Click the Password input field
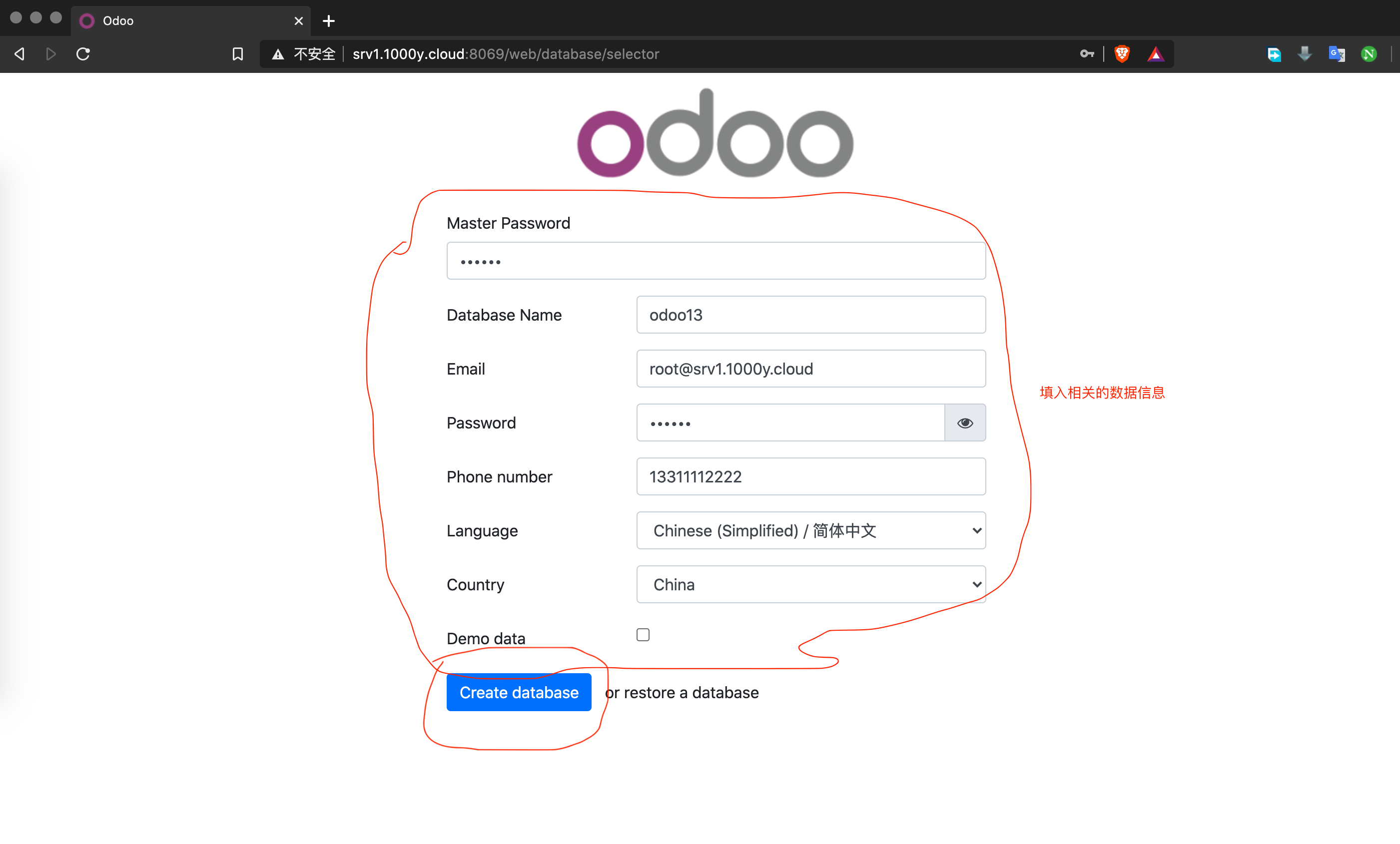 (x=790, y=422)
